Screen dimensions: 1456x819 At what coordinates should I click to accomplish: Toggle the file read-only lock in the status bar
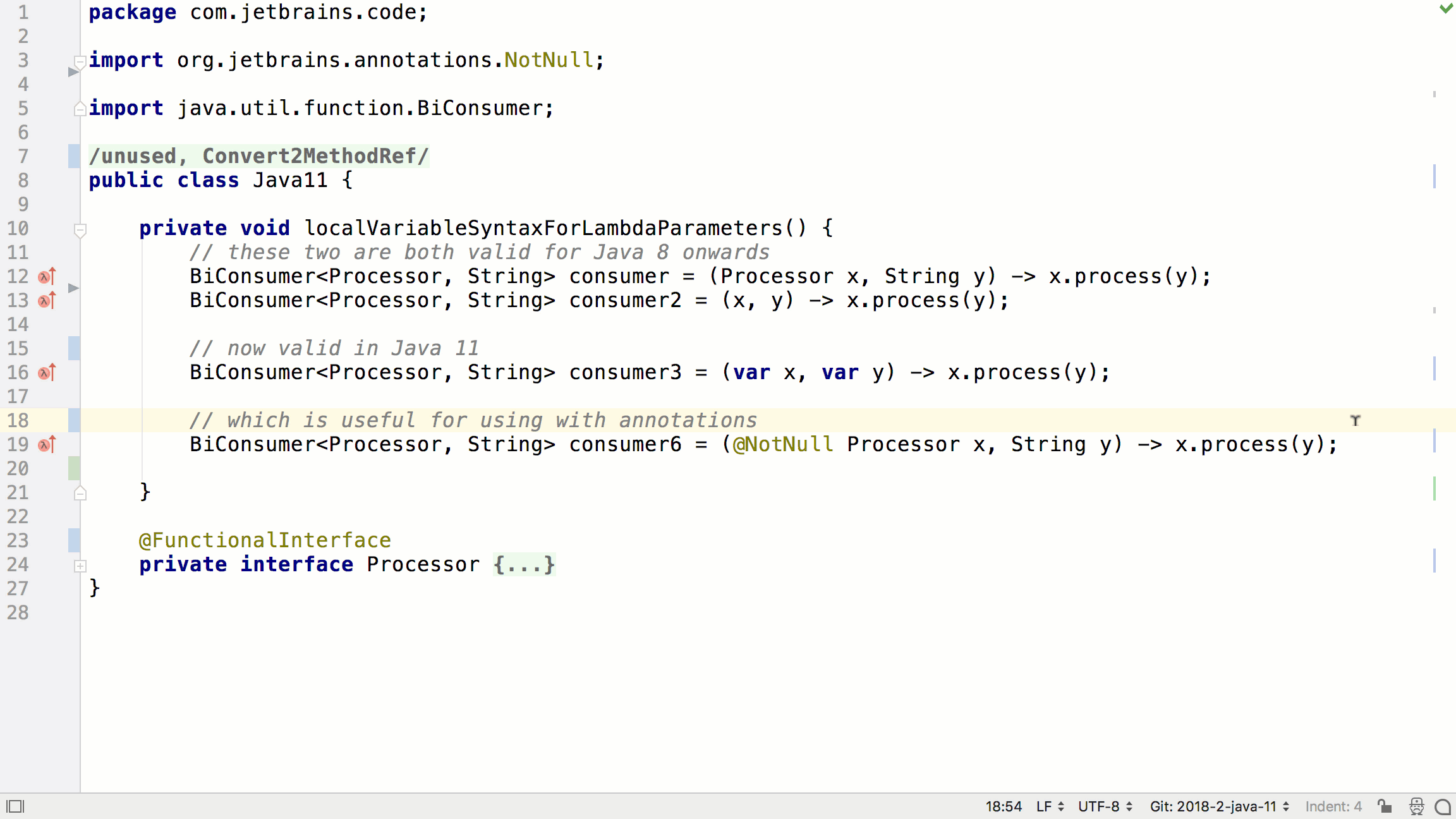coord(1385,806)
